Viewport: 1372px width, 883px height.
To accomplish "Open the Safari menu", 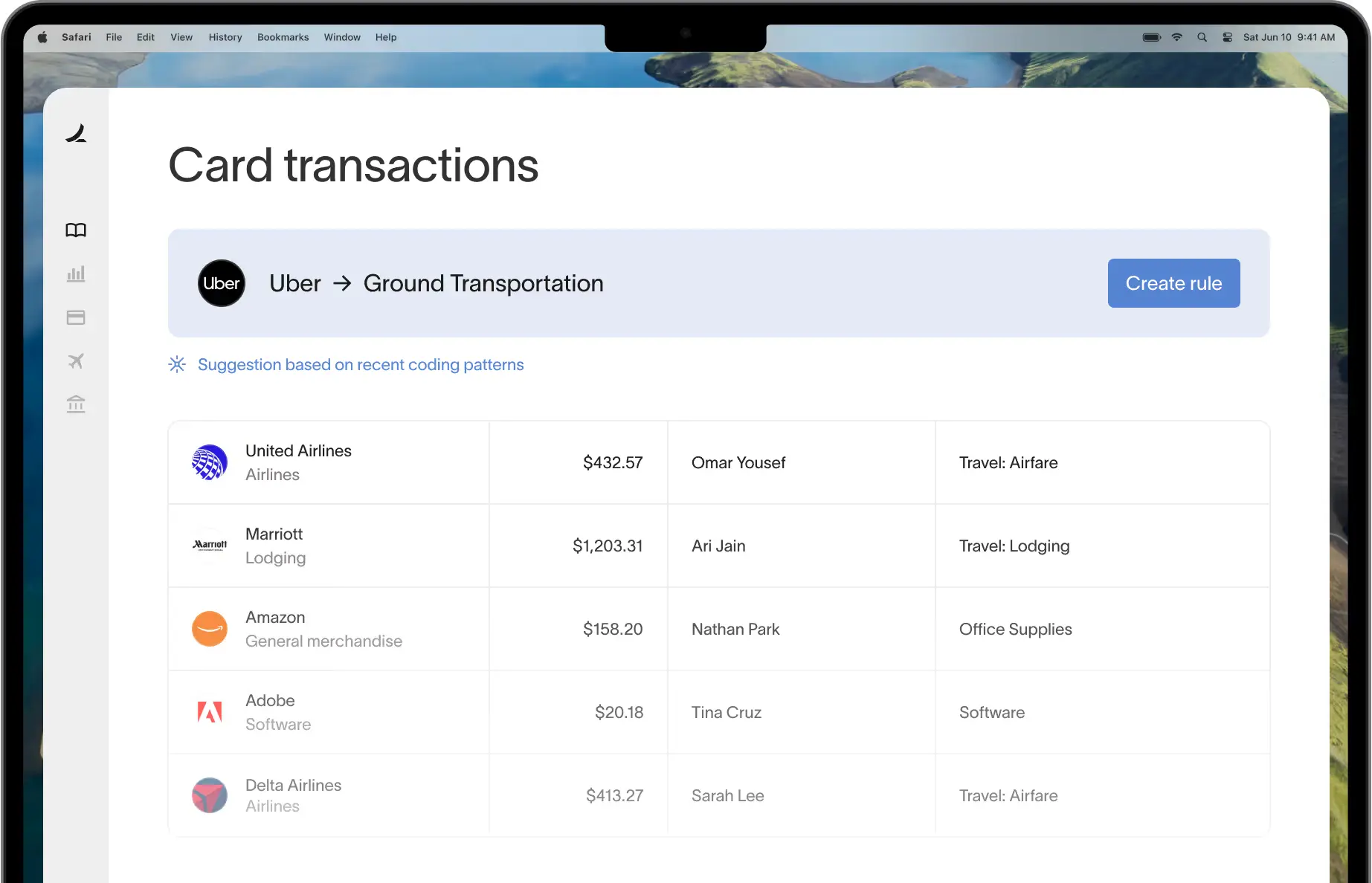I will 77,37.
